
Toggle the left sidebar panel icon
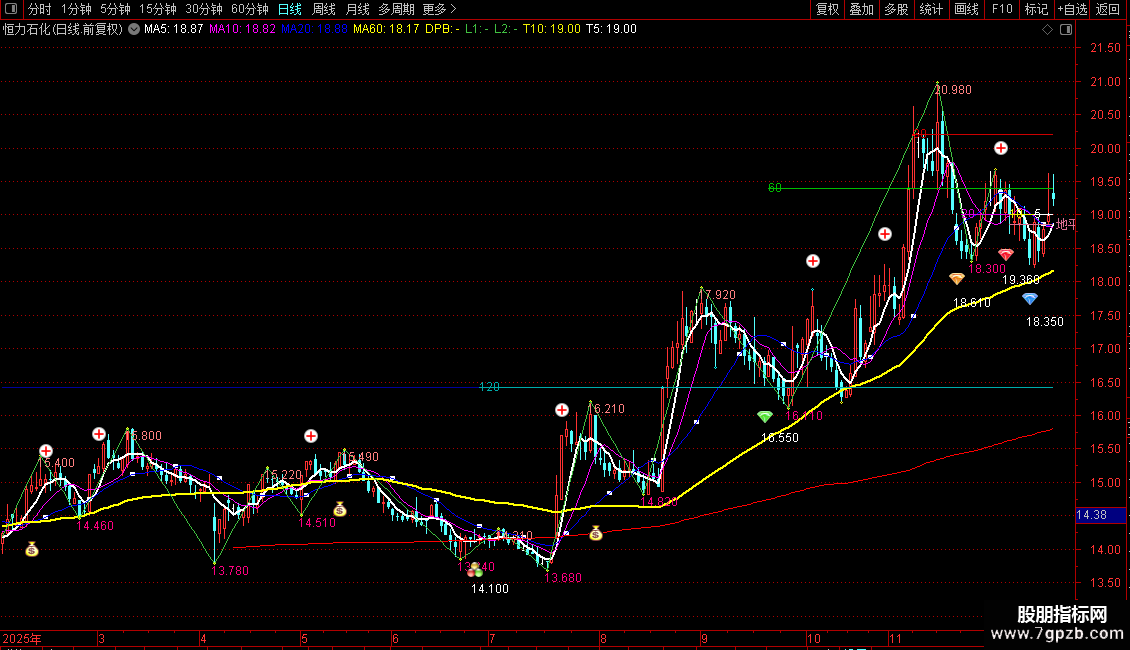tap(11, 9)
